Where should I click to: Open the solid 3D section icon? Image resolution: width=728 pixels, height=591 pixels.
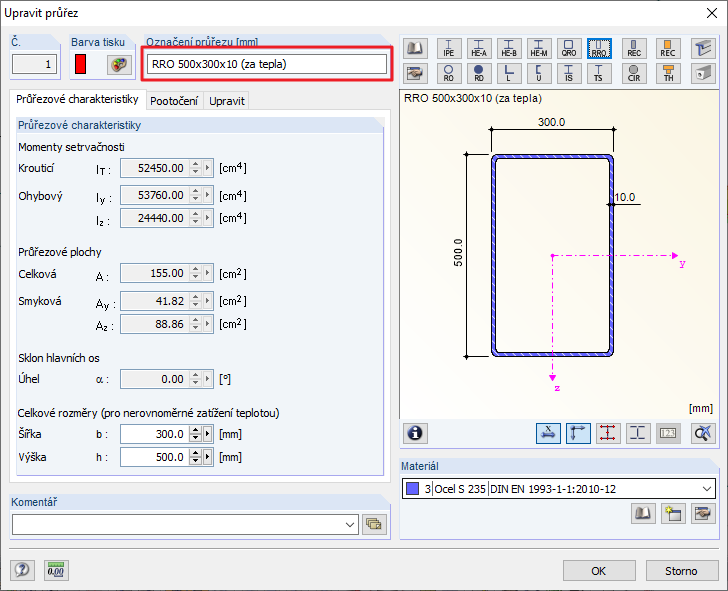[702, 73]
